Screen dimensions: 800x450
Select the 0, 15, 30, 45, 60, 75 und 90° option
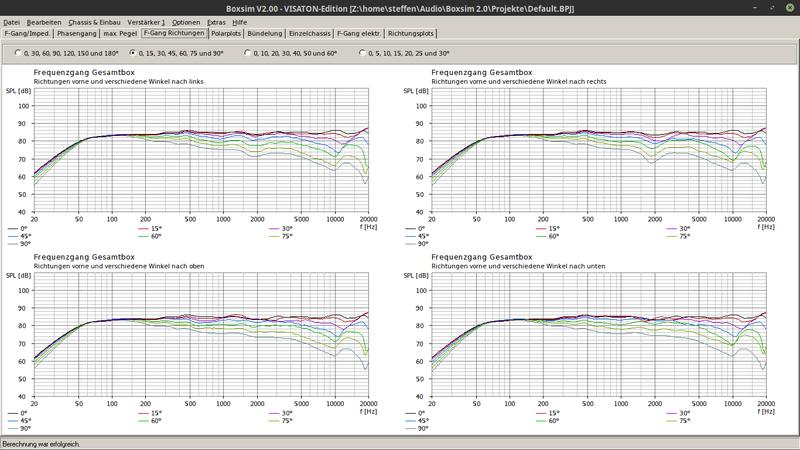click(133, 52)
